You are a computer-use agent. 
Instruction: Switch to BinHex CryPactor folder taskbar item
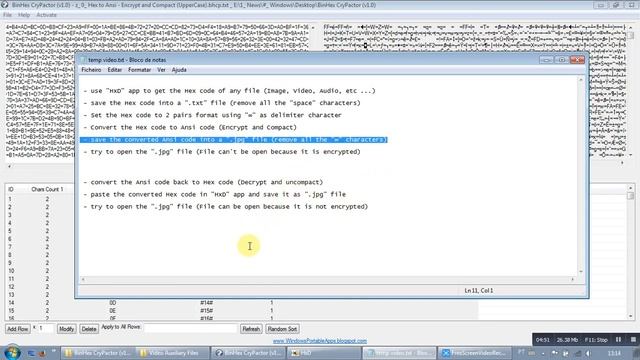pyautogui.click(x=98, y=353)
